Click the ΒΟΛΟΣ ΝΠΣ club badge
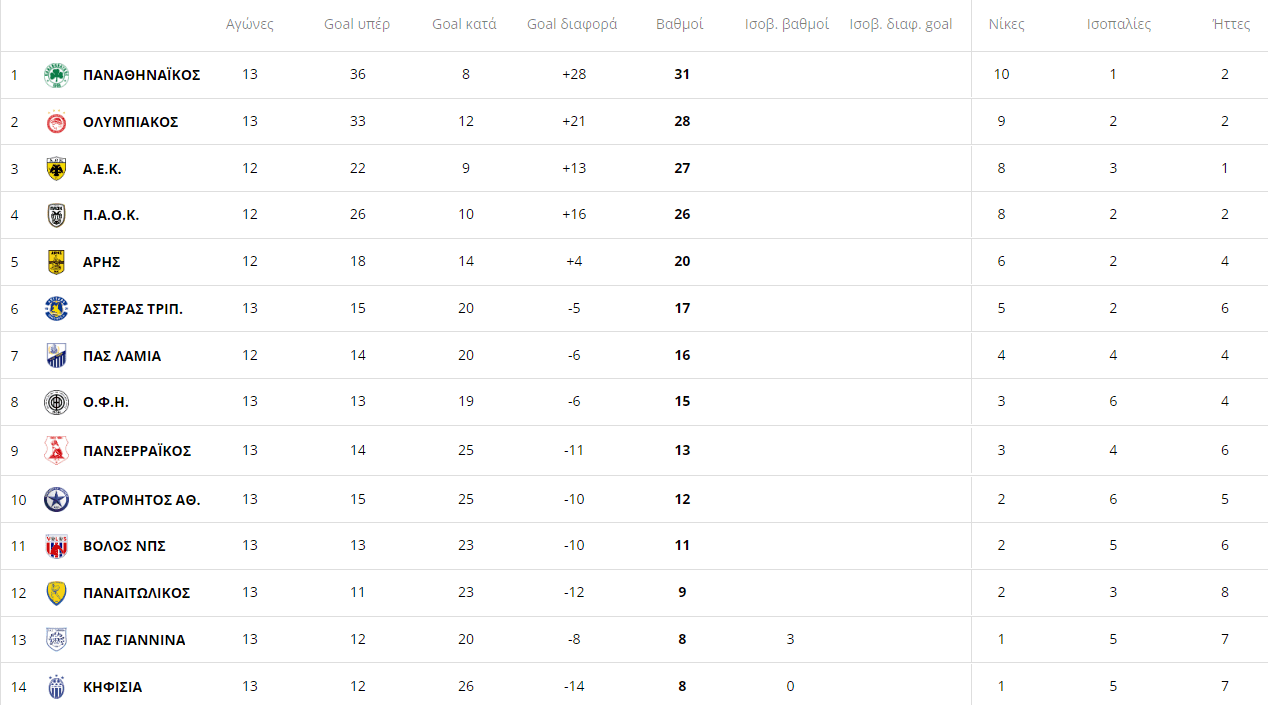 click(57, 546)
